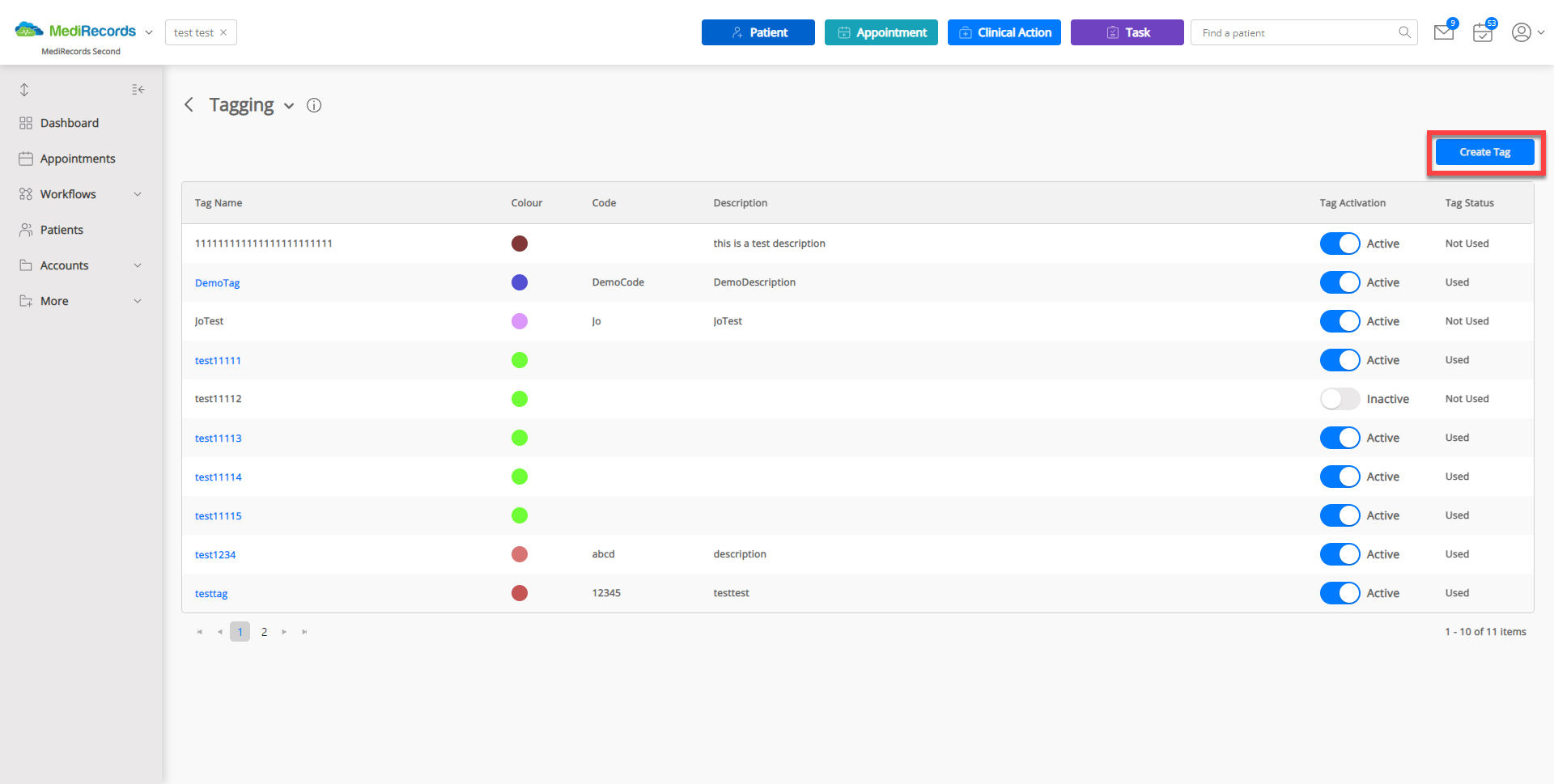
Task: Toggle activation for JoTest
Action: pos(1340,321)
